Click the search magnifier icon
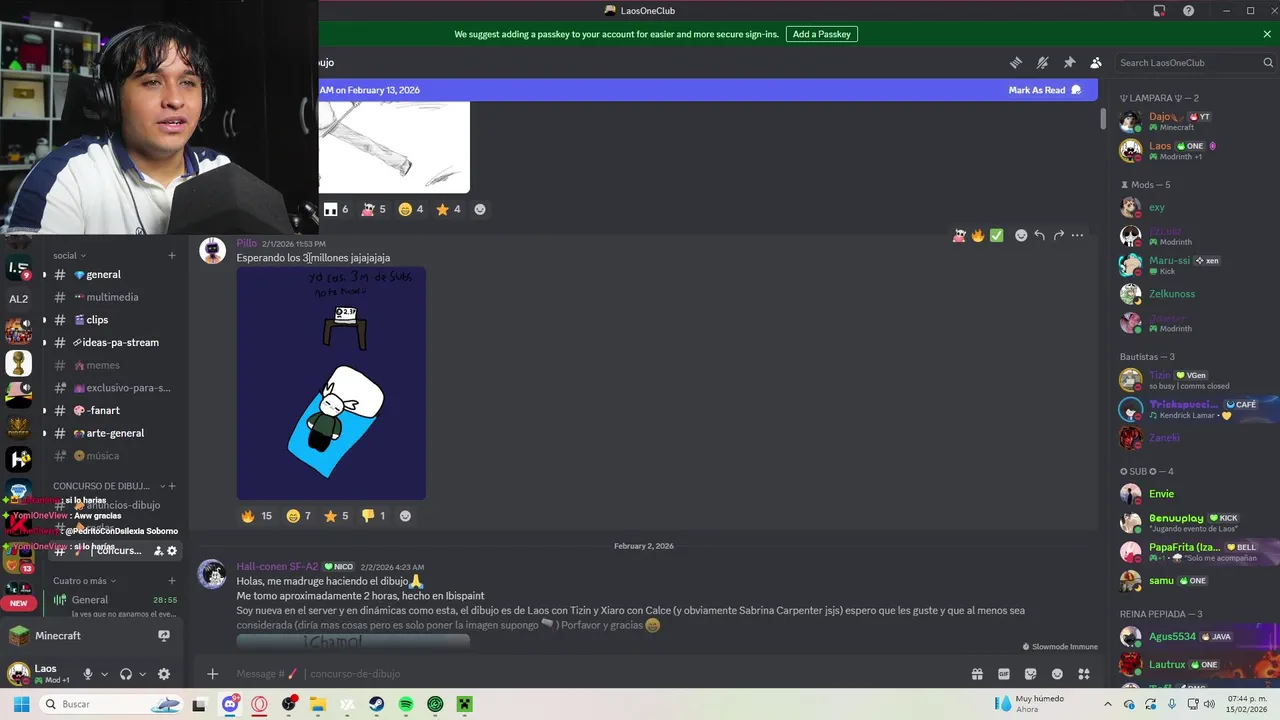 tap(1268, 62)
